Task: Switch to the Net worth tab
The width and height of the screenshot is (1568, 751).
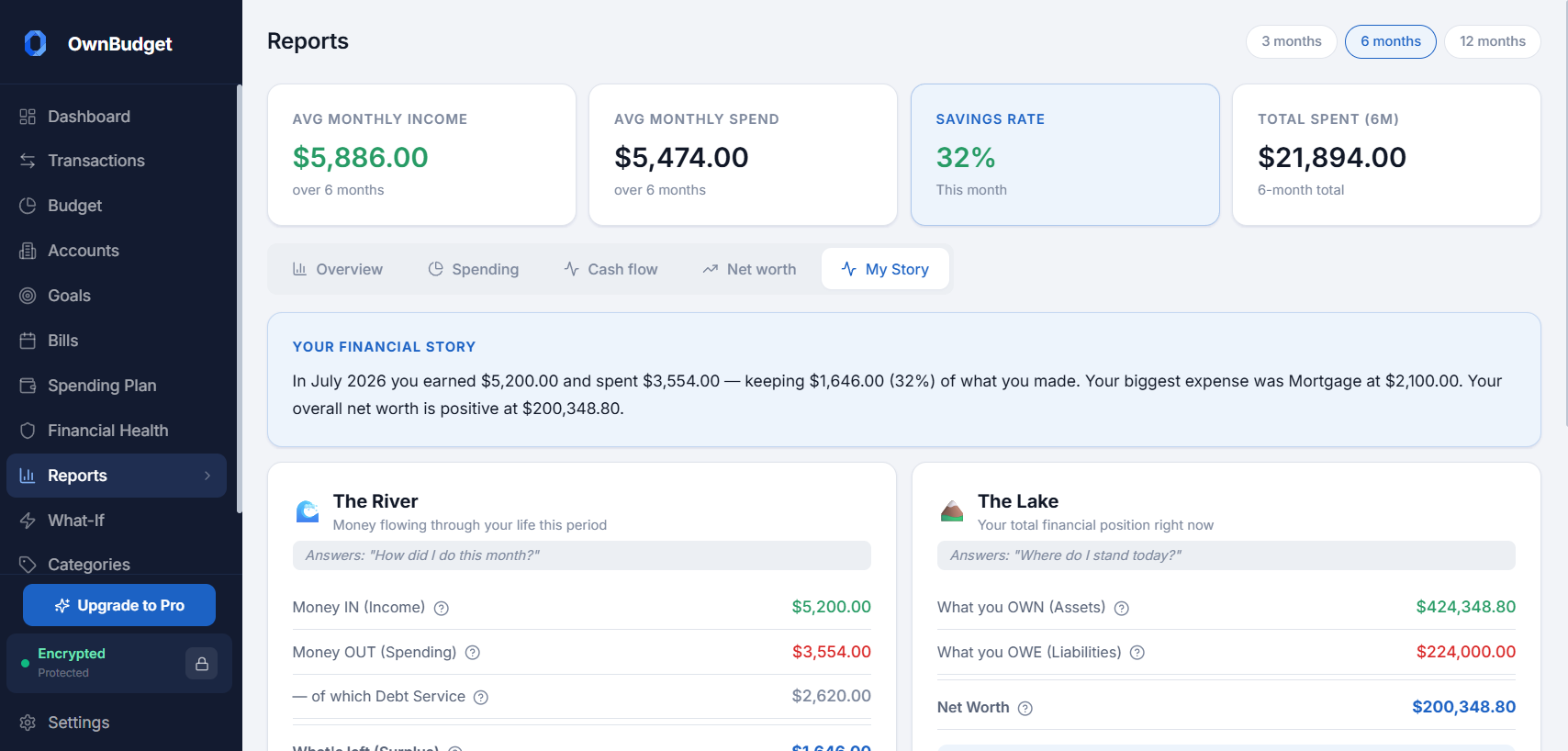Action: (x=749, y=269)
